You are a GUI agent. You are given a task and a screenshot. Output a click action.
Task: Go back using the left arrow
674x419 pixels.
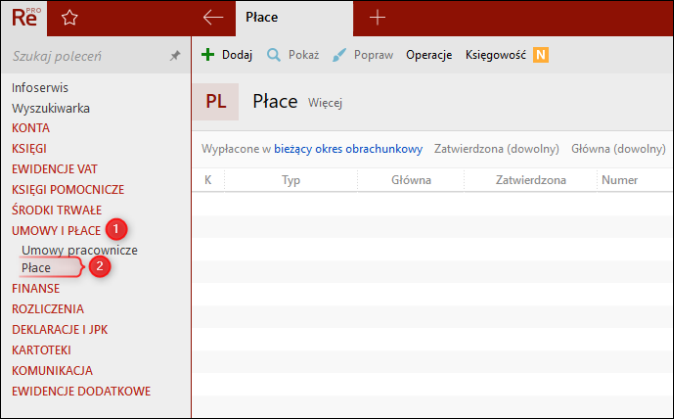tap(212, 17)
